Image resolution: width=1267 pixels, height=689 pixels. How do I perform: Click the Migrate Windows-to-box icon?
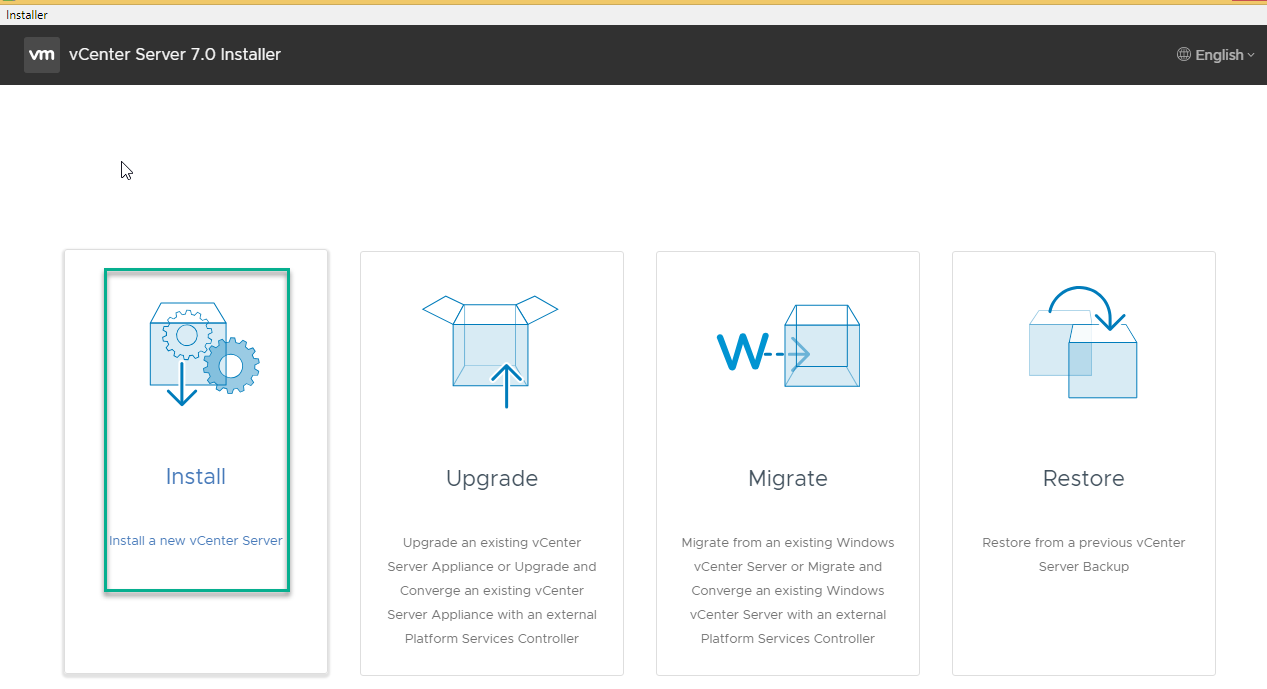788,348
